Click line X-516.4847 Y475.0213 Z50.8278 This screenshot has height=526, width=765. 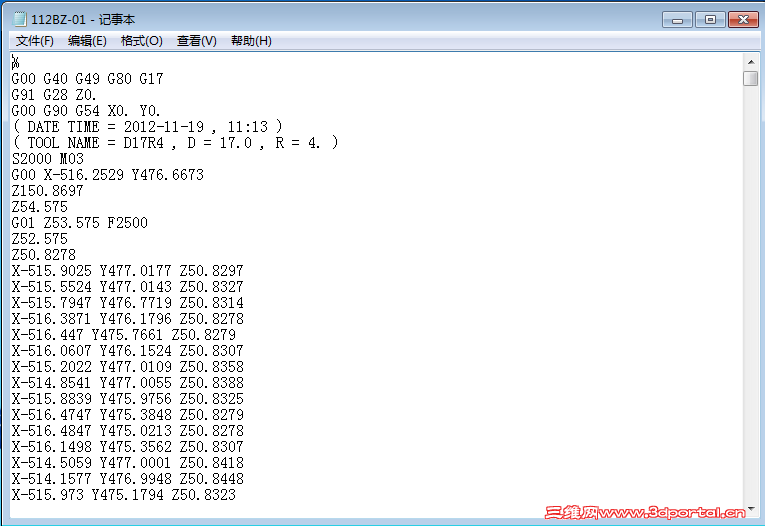pyautogui.click(x=127, y=431)
